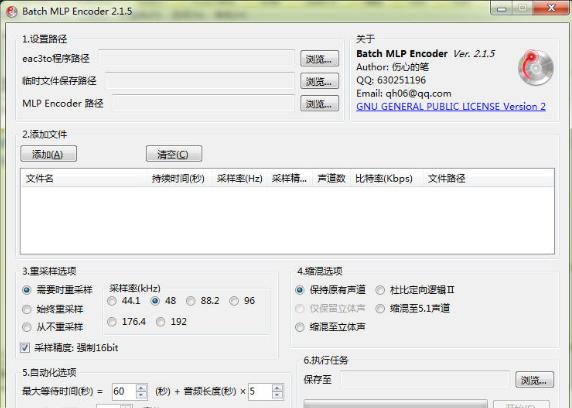Sort list by 采样率(Hz) column header
Image resolution: width=572 pixels, height=408 pixels.
[239, 178]
